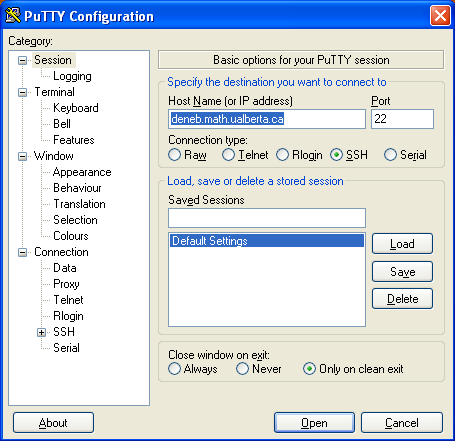
Task: Click the Cancel button
Action: (402, 423)
